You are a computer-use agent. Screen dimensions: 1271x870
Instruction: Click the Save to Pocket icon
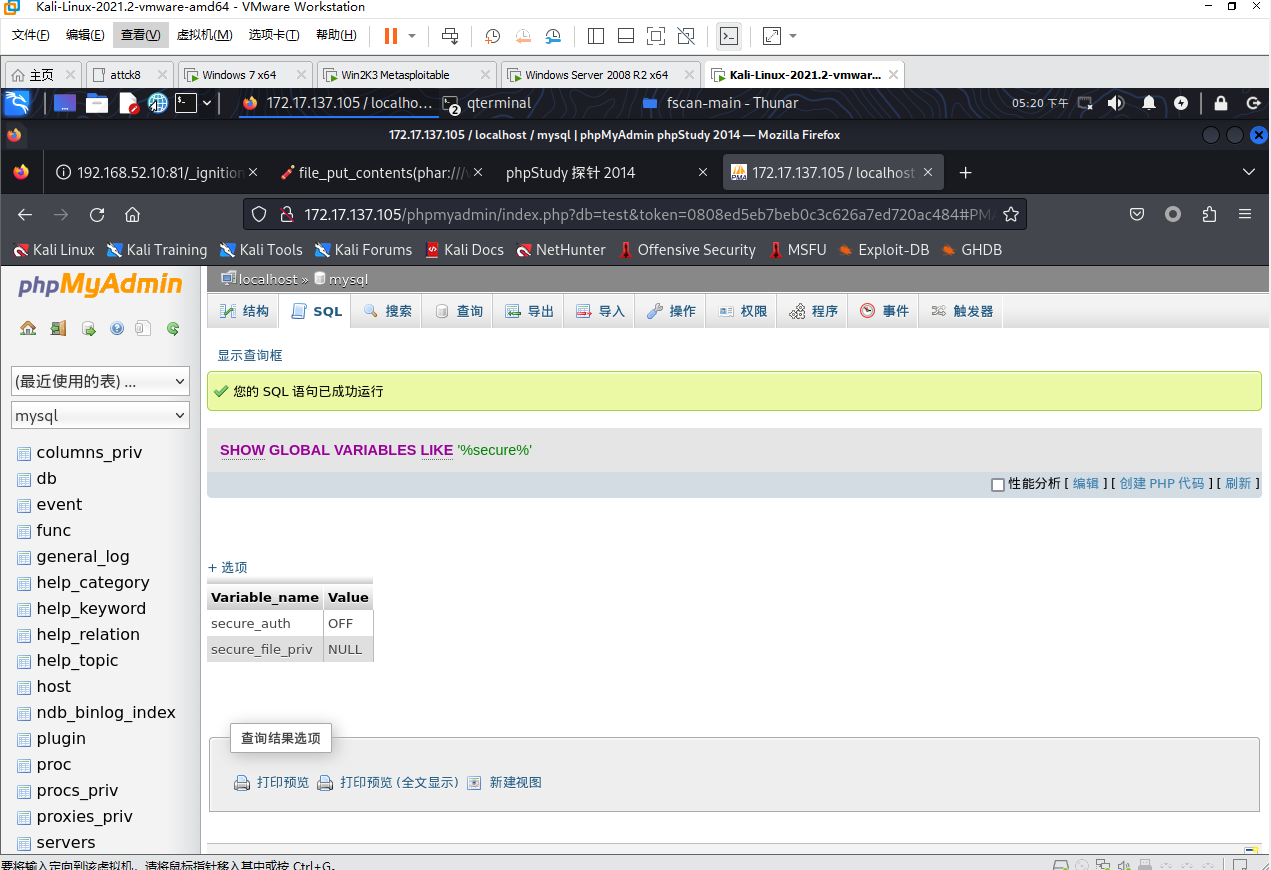1137,214
